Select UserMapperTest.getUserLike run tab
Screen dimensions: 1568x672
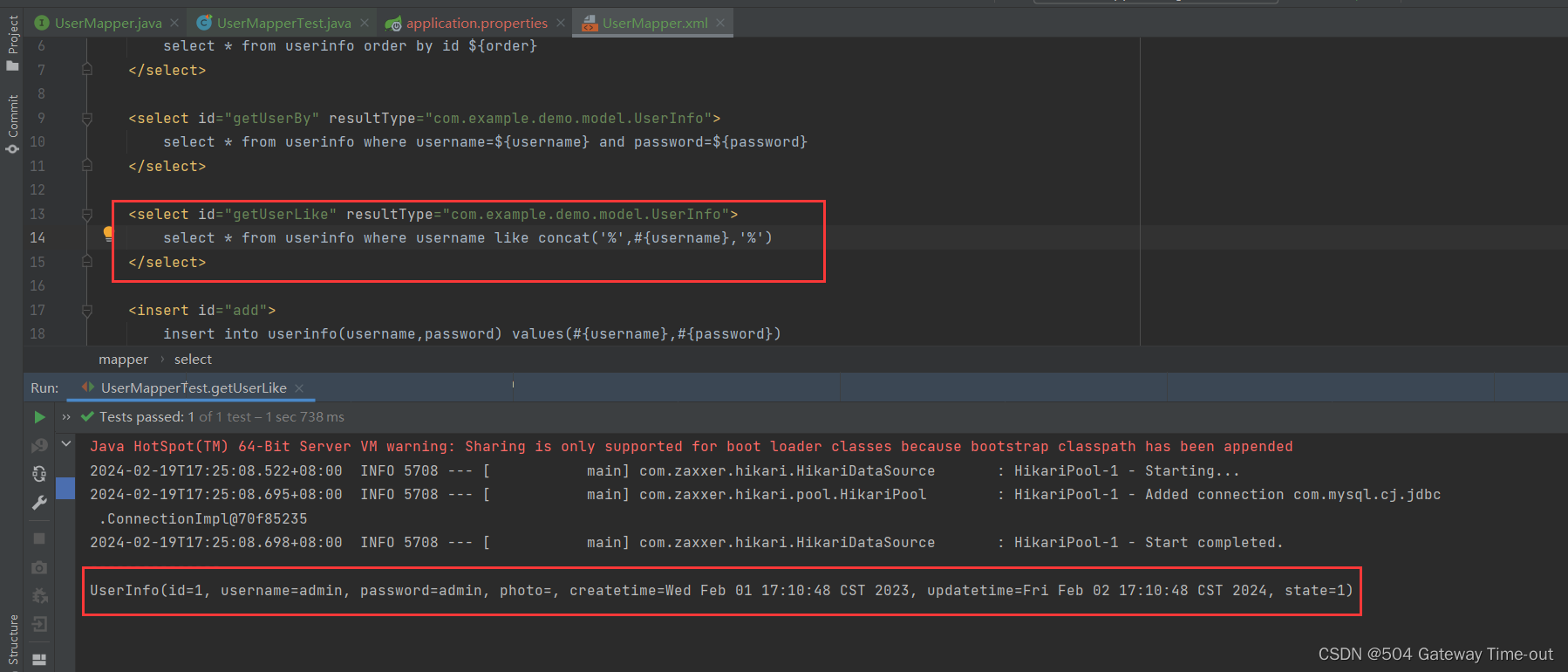pyautogui.click(x=194, y=387)
